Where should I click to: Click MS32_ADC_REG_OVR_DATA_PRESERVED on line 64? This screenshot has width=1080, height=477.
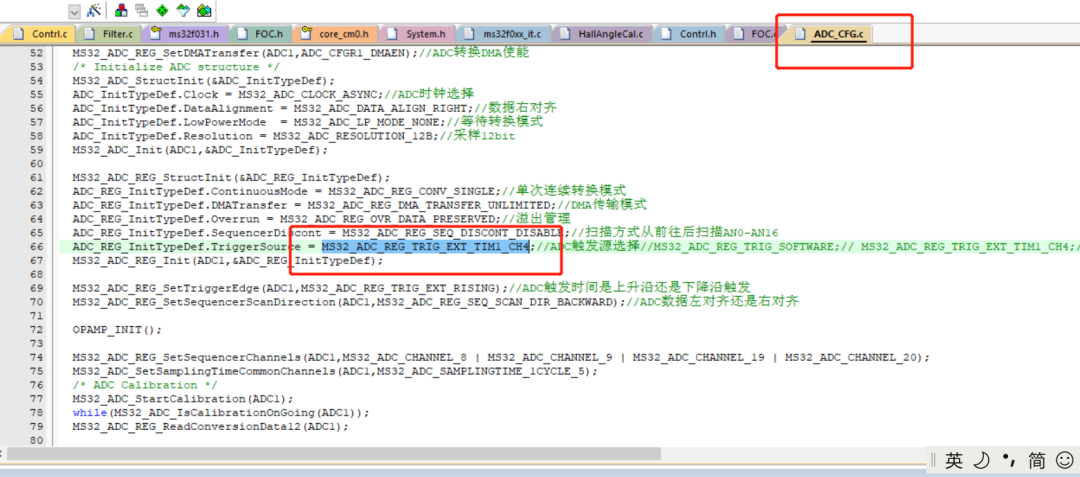point(387,218)
